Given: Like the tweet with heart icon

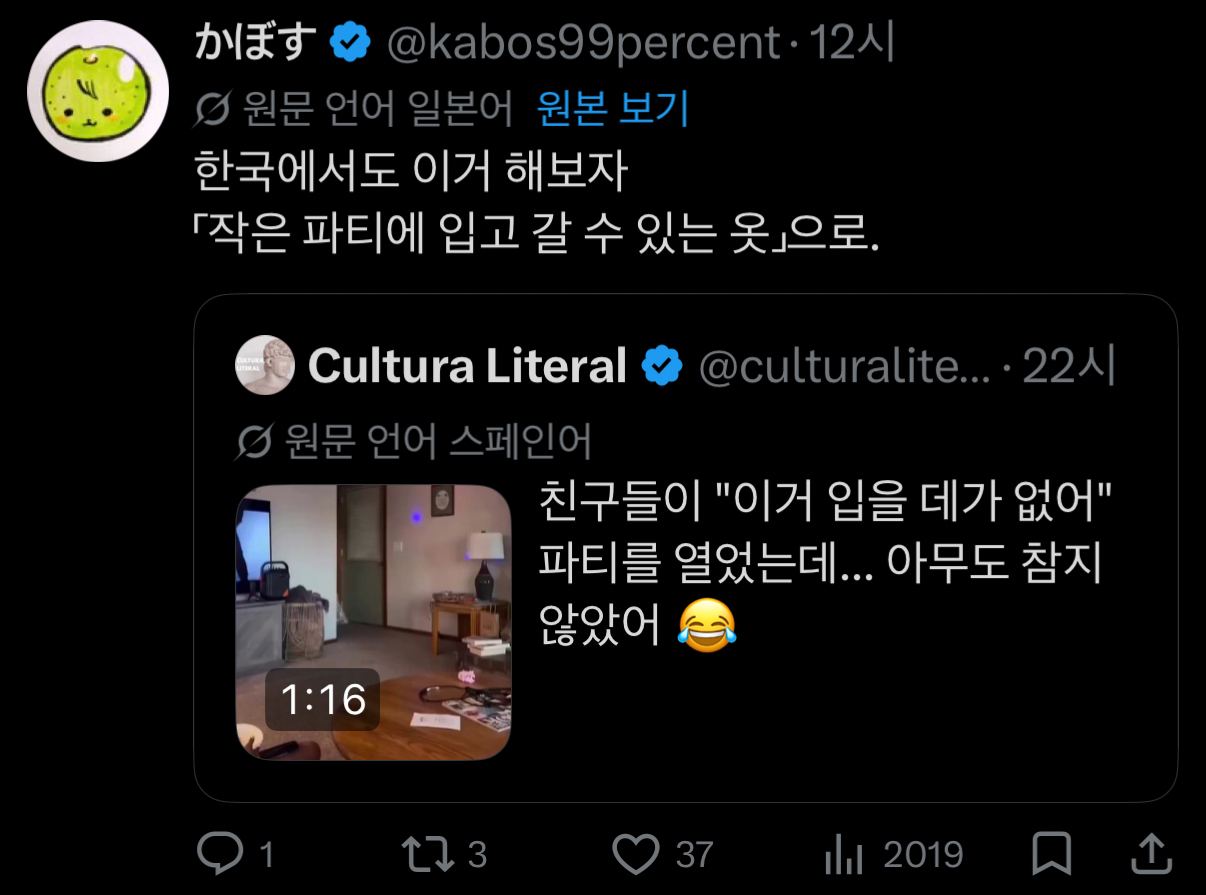Looking at the screenshot, I should (636, 854).
